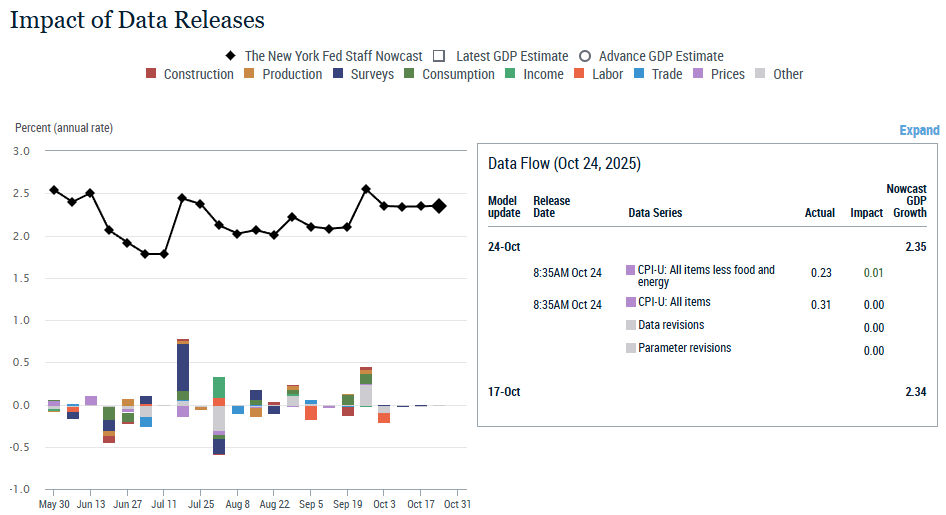Image resolution: width=946 pixels, height=515 pixels.
Task: Click the Other legend square icon
Action: [x=761, y=74]
